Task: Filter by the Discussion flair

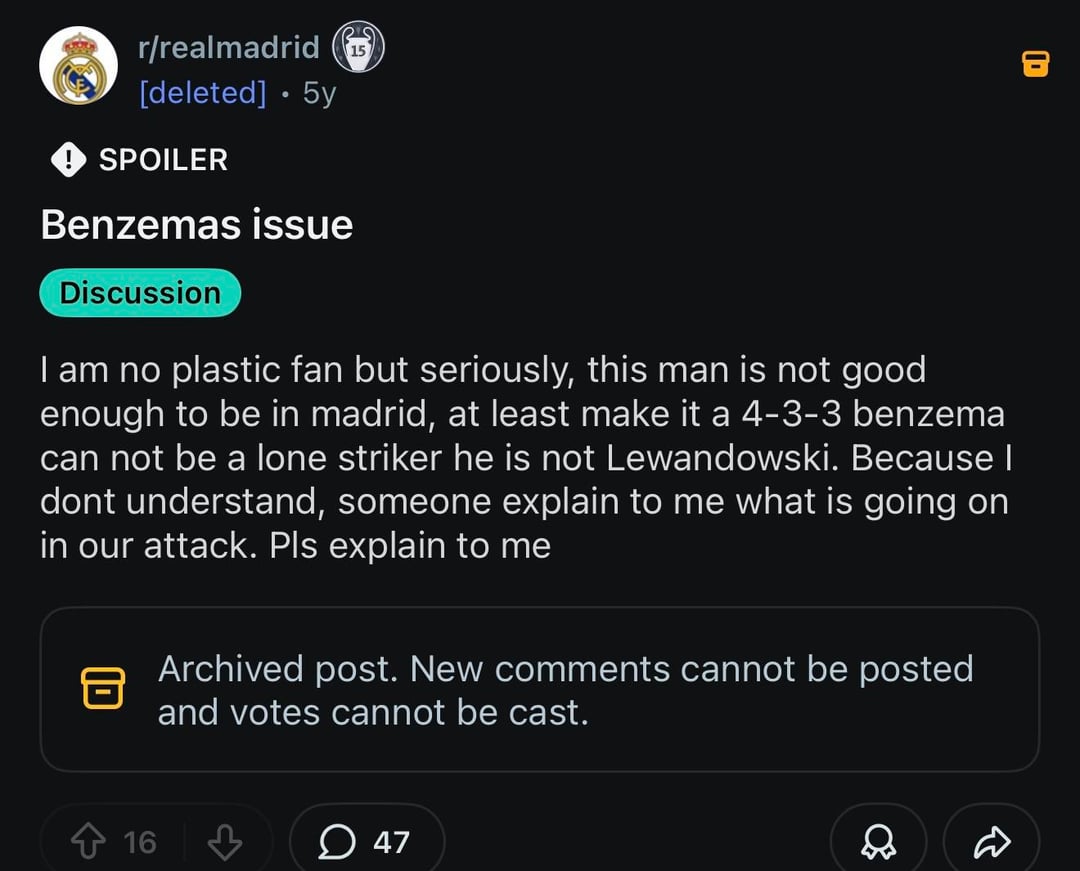Action: [x=140, y=293]
